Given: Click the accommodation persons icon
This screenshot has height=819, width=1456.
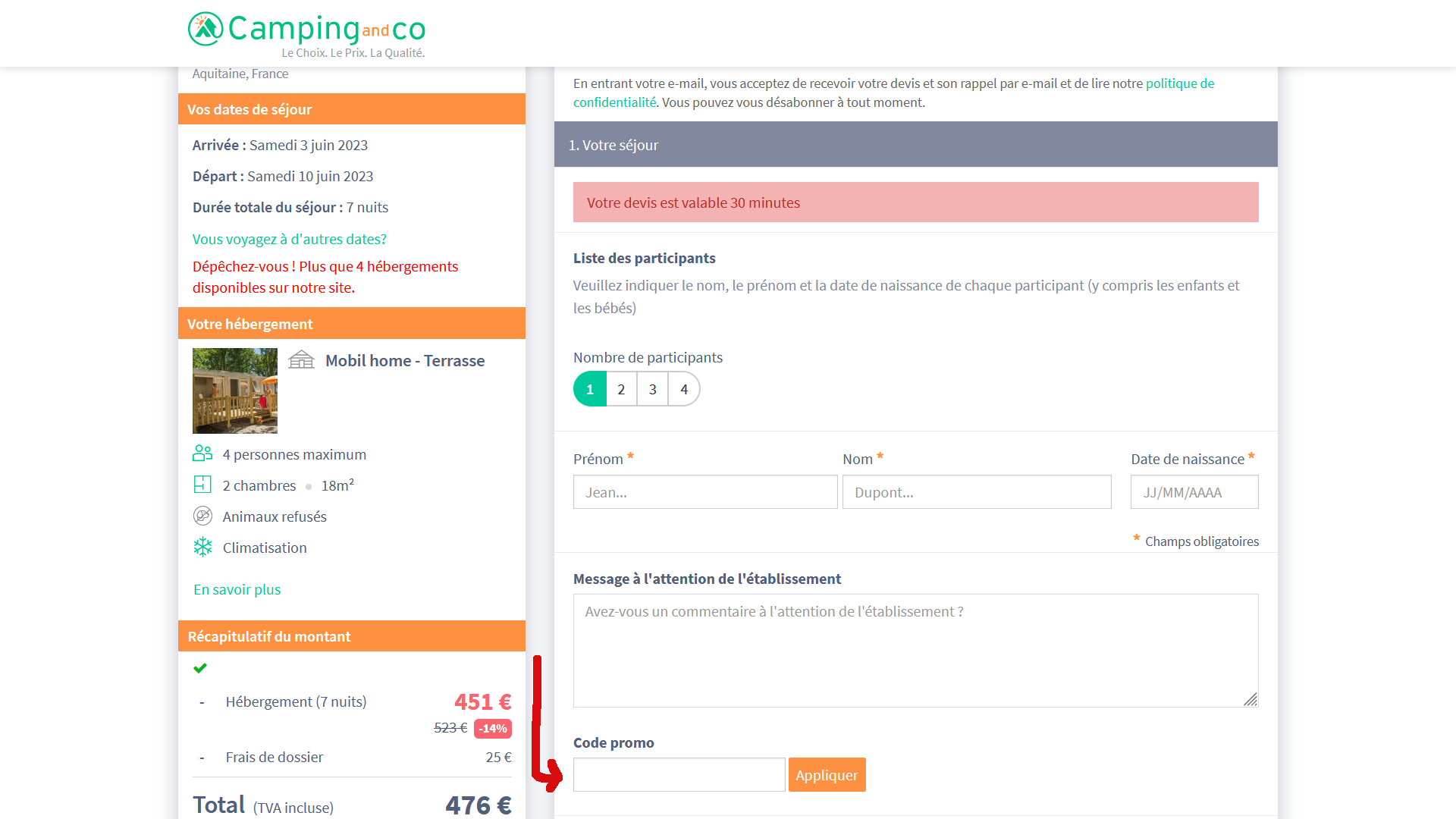Looking at the screenshot, I should pos(202,454).
